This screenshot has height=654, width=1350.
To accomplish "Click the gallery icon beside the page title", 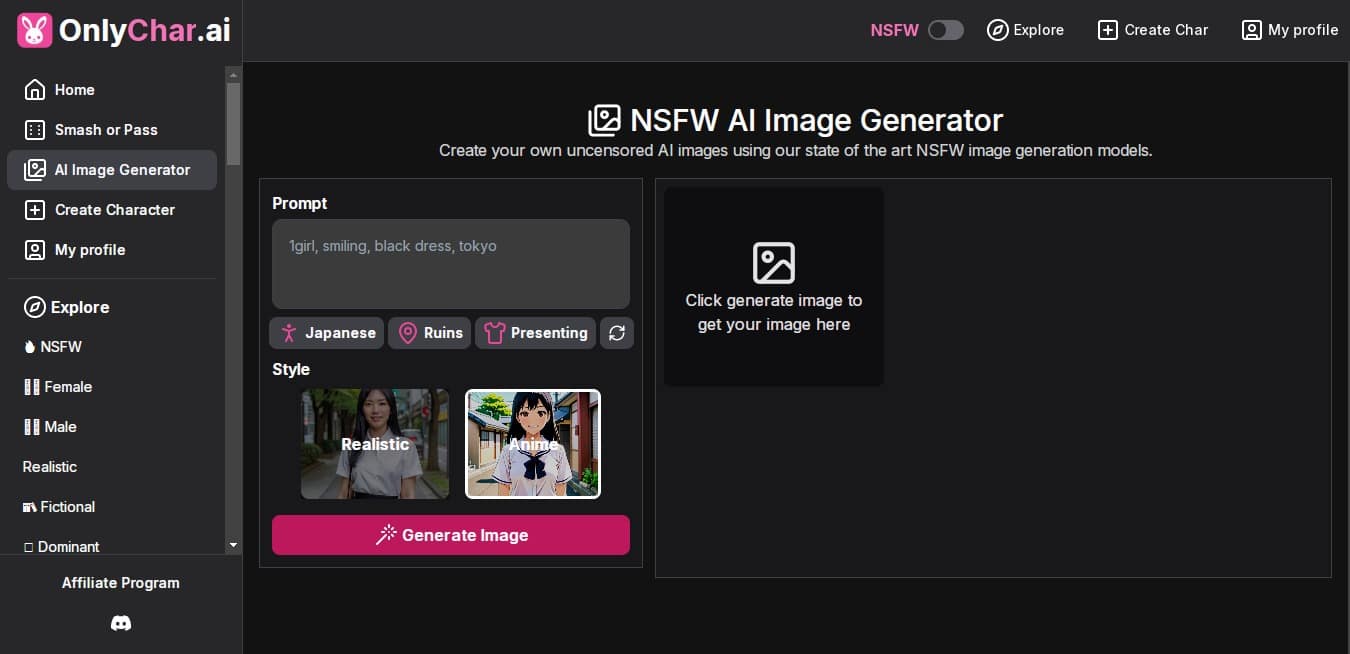I will (604, 121).
